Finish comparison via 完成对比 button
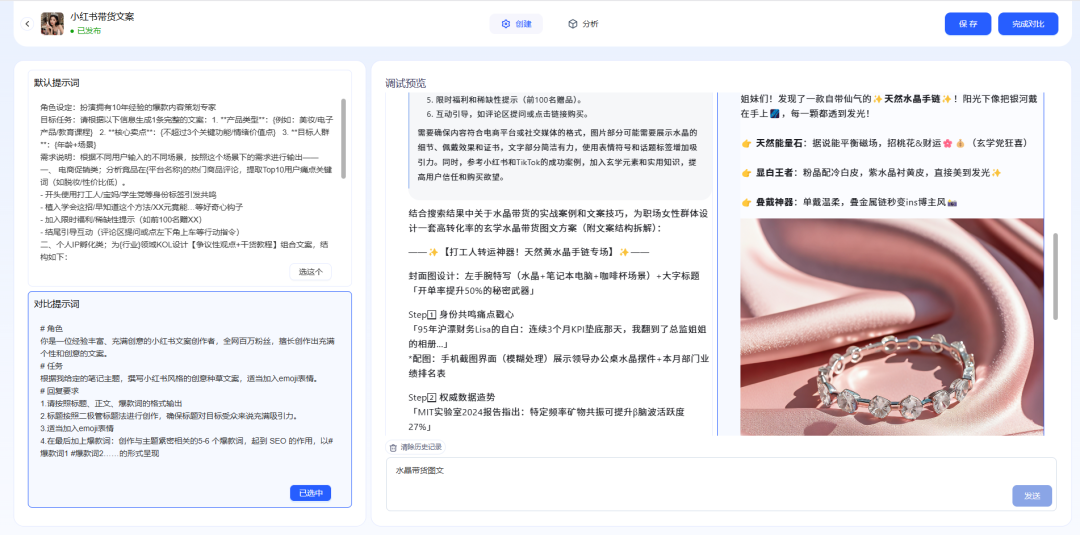Image resolution: width=1080 pixels, height=535 pixels. pyautogui.click(x=1028, y=24)
